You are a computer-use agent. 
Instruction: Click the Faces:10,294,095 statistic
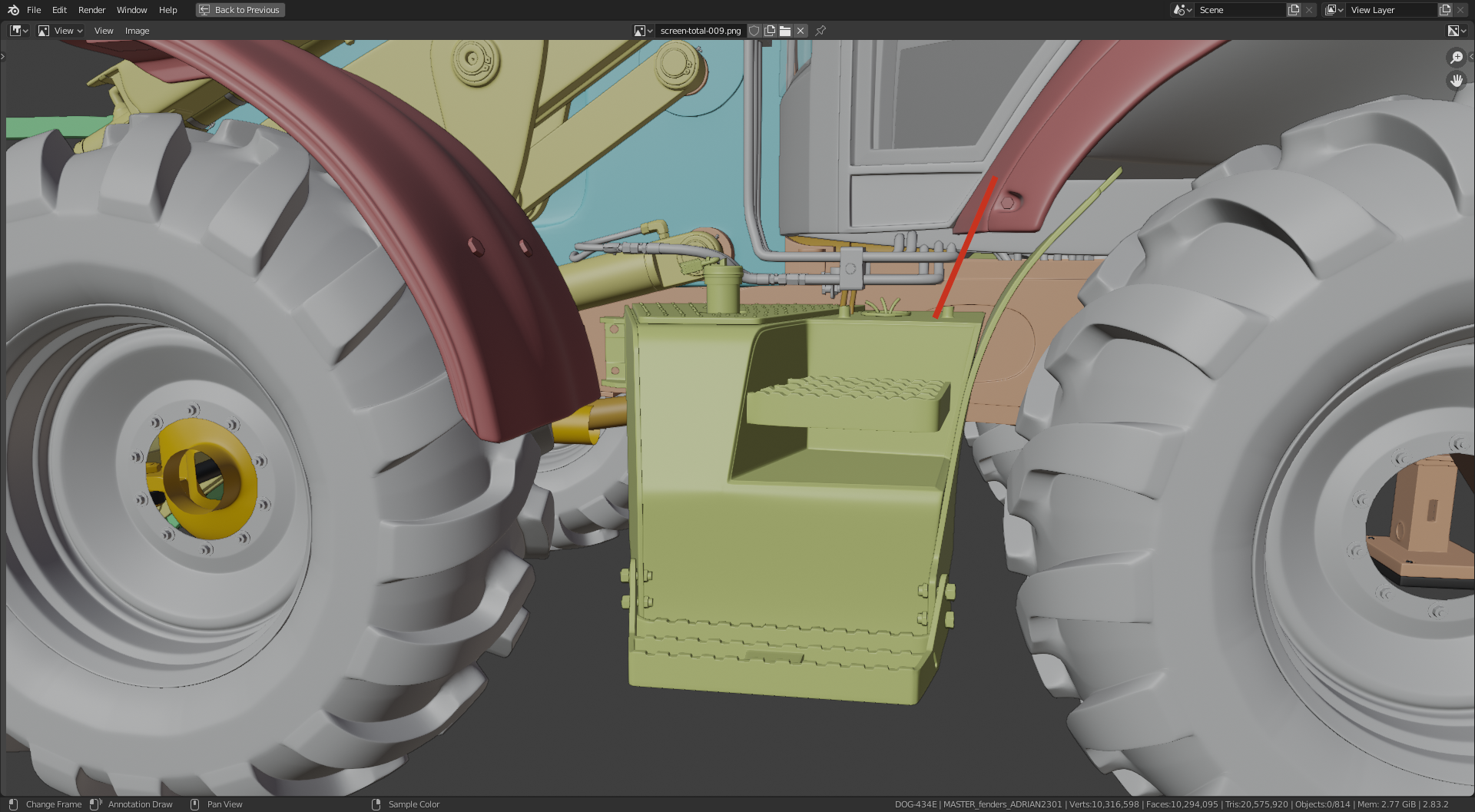pos(1182,804)
